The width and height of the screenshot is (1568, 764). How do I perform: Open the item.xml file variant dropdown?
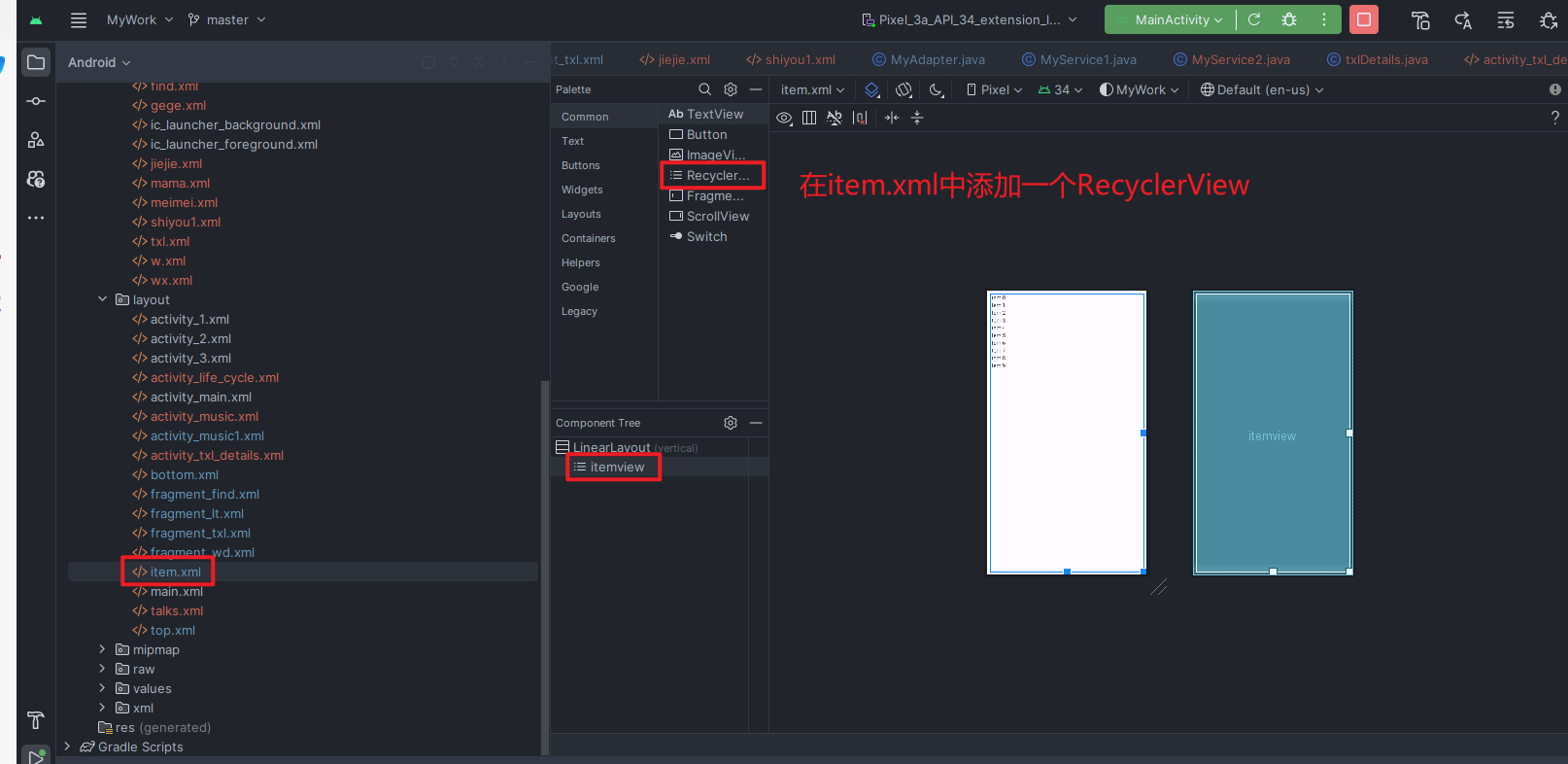pyautogui.click(x=812, y=89)
